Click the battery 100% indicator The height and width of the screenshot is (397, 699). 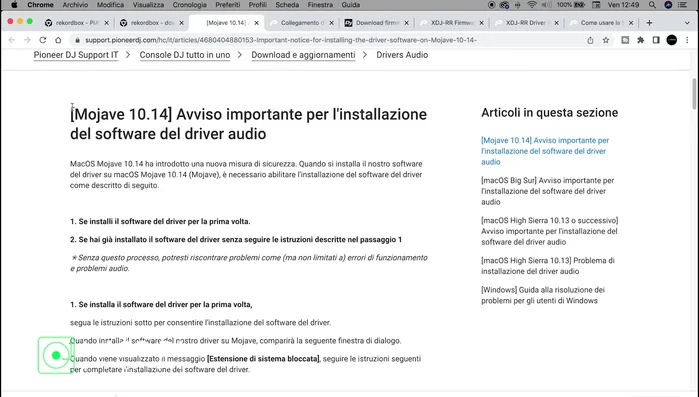571,5
